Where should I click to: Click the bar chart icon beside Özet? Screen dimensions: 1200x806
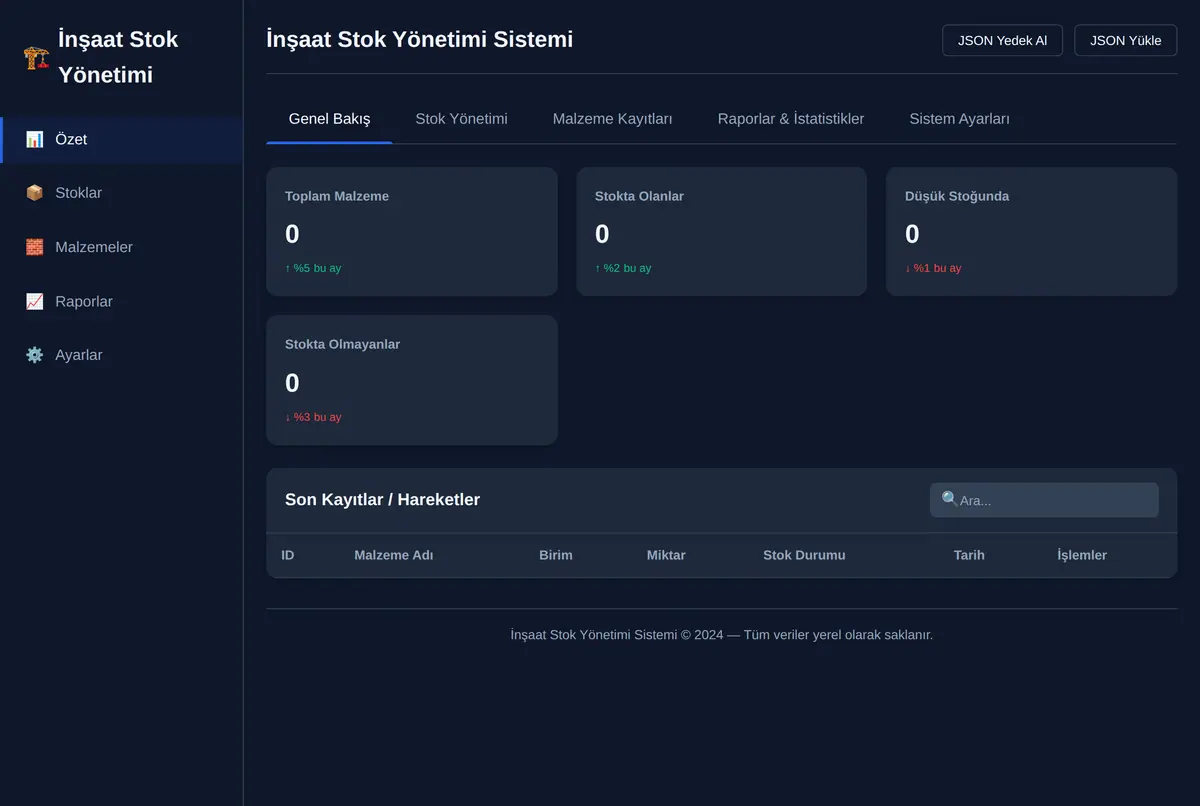click(35, 139)
